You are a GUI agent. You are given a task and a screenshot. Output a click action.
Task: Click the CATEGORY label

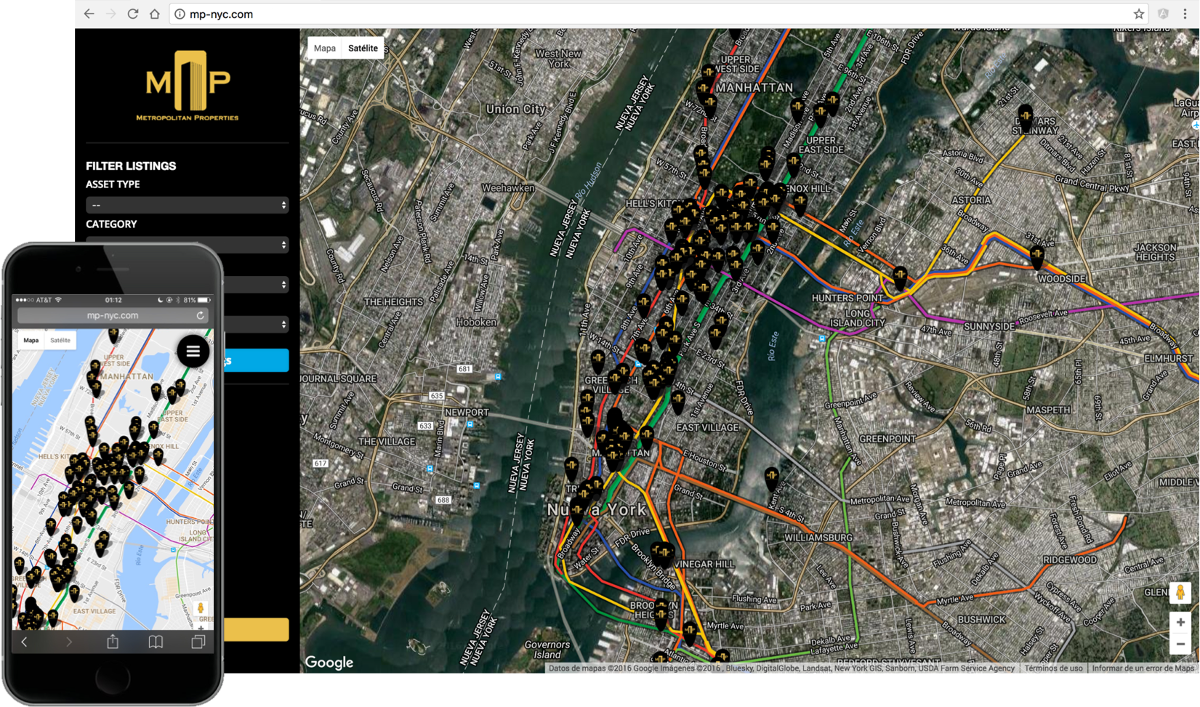111,225
